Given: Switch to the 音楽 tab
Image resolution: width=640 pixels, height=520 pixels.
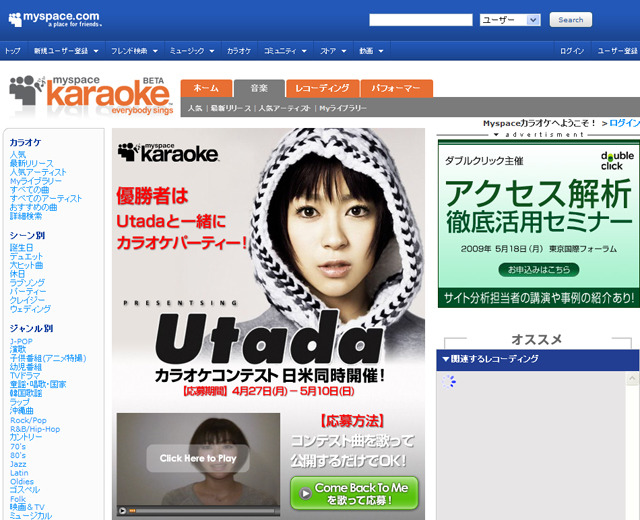Looking at the screenshot, I should [x=259, y=88].
